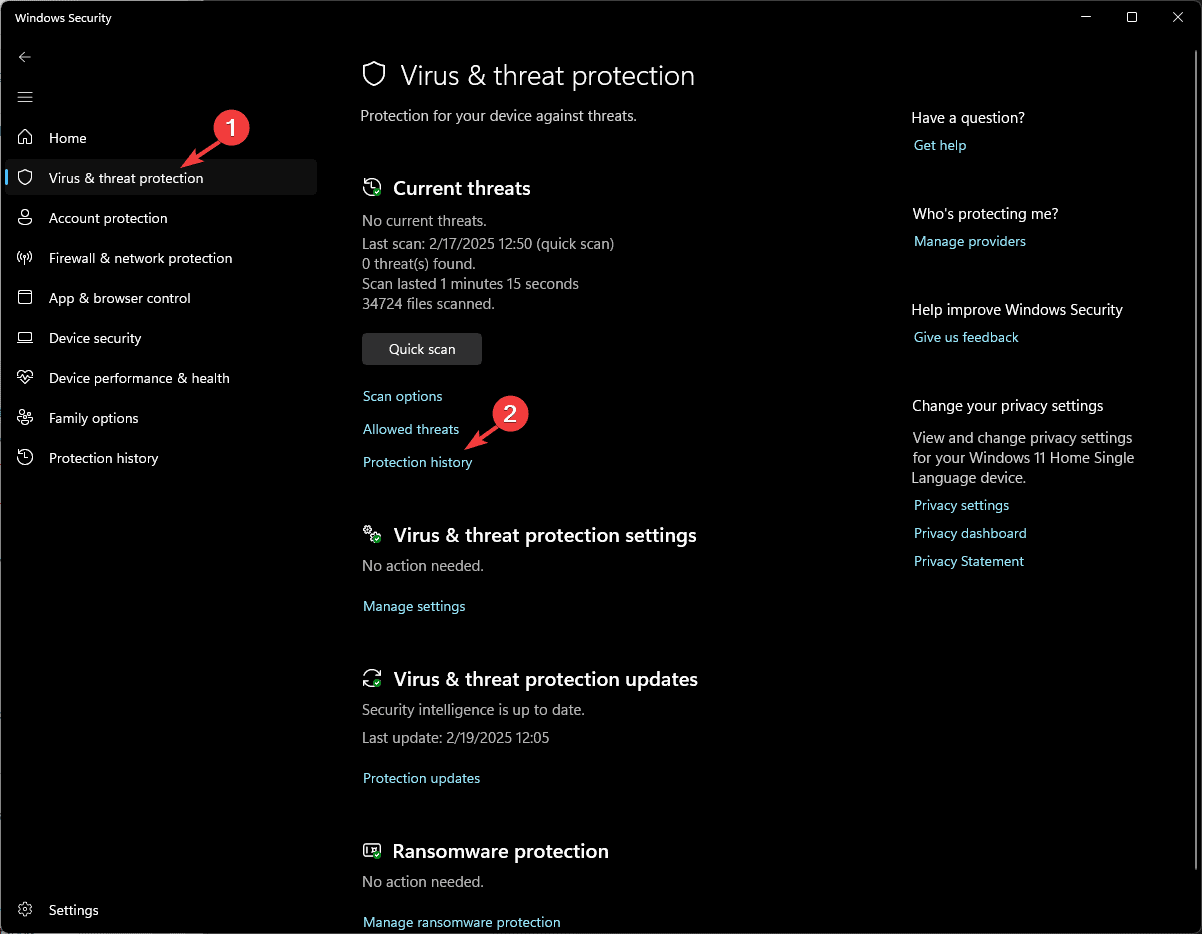Click the Protection history clock icon in the sidebar
This screenshot has height=934, width=1202.
click(26, 457)
